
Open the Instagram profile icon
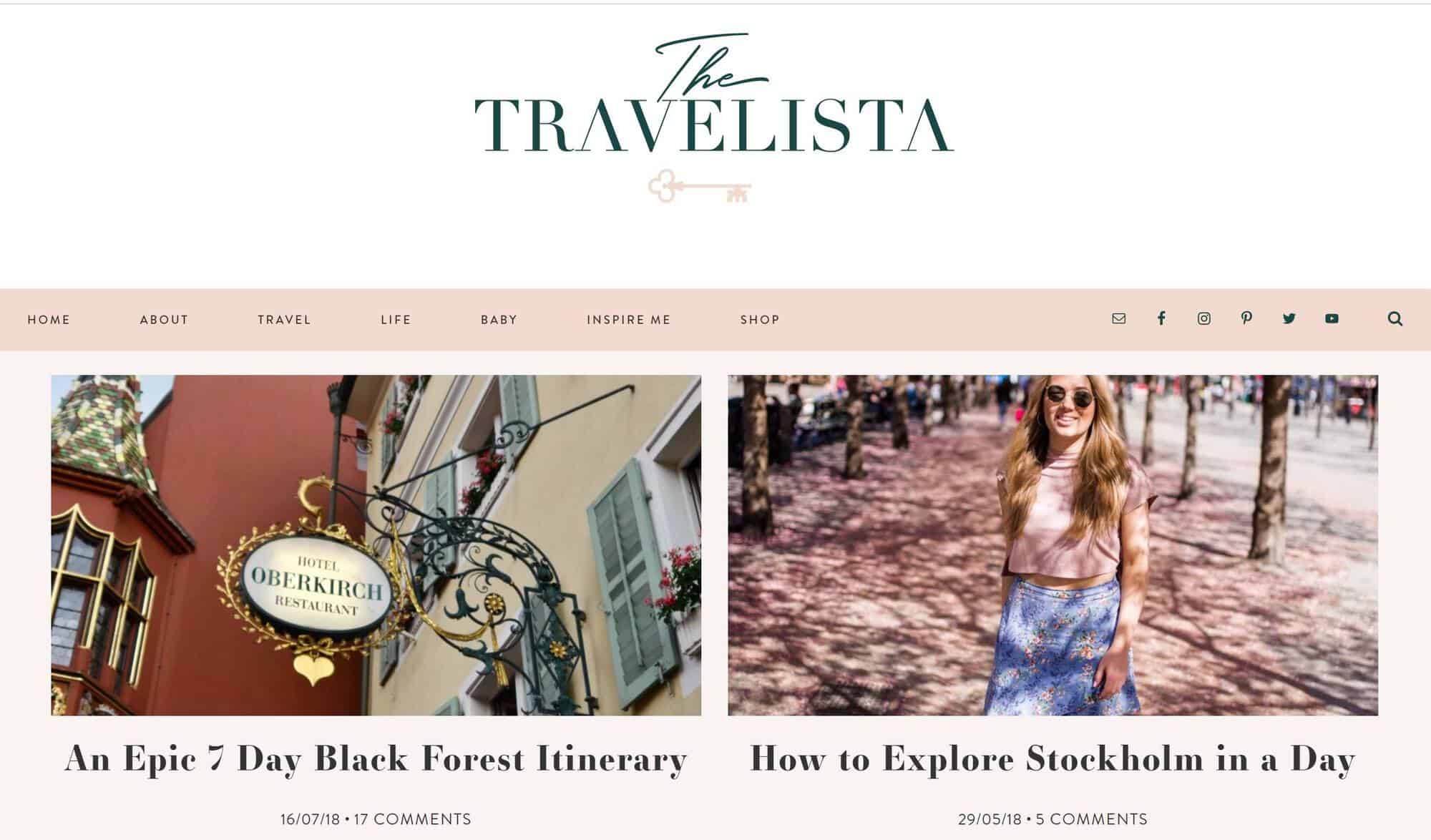coord(1204,318)
